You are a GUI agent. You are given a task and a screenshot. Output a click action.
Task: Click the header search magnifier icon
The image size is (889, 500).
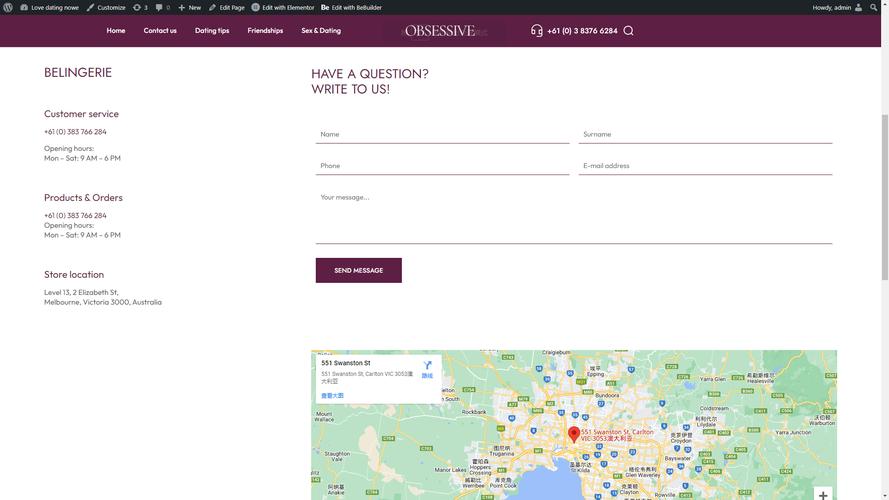click(x=628, y=31)
